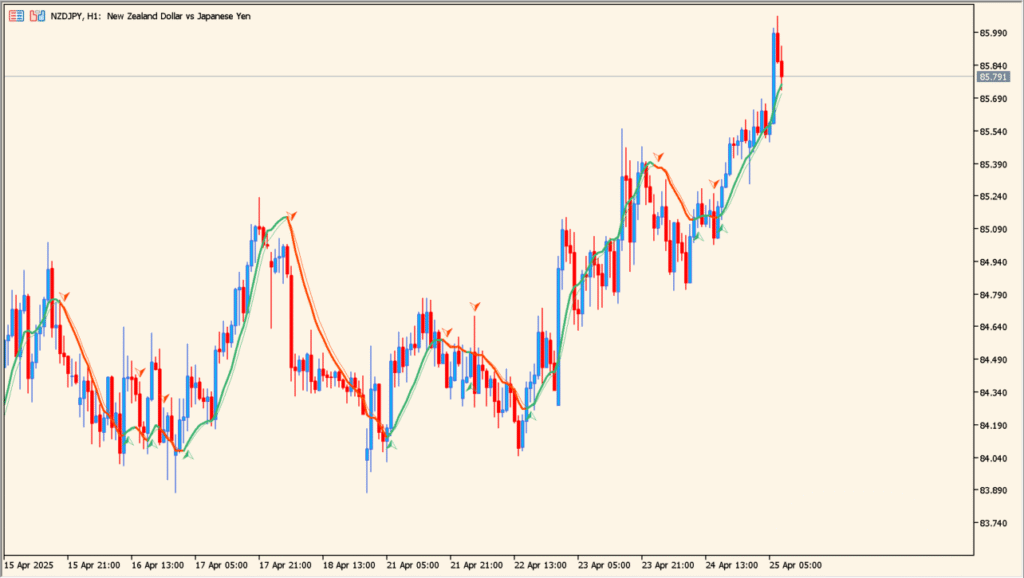Click the 17 Apr 21:00 time label
Viewport: 1024px width, 578px height.
pyautogui.click(x=285, y=565)
